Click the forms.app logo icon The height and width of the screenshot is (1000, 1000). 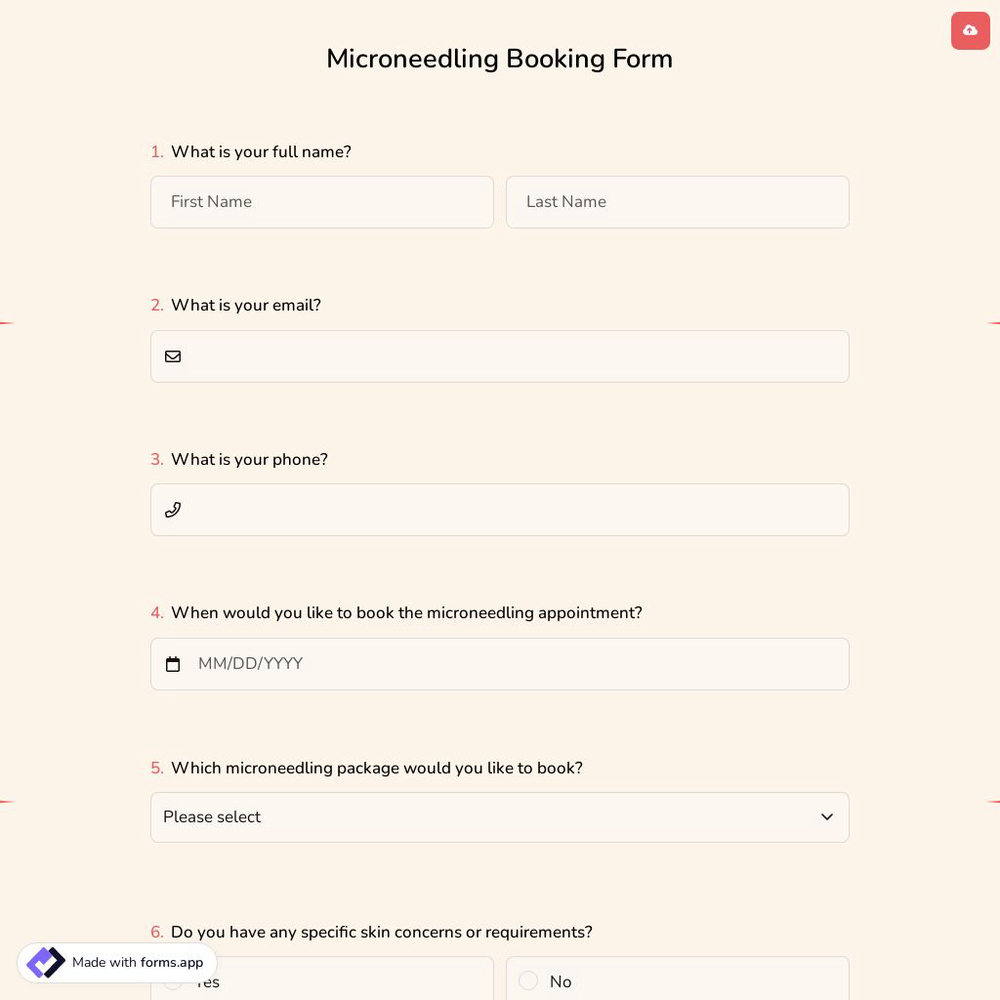click(x=45, y=962)
